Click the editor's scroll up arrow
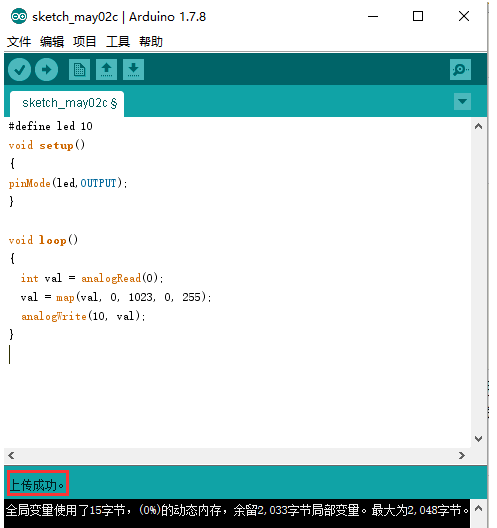The height and width of the screenshot is (528, 497). coord(478,127)
